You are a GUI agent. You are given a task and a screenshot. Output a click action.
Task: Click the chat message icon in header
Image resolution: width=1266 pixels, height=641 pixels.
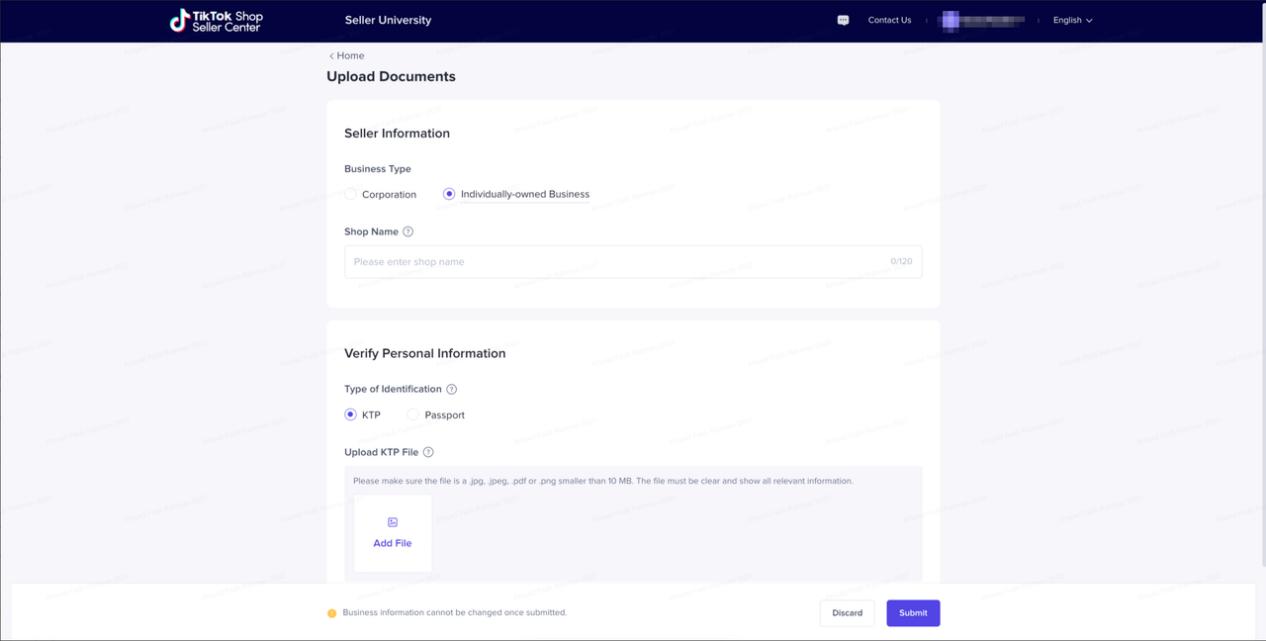click(x=843, y=20)
